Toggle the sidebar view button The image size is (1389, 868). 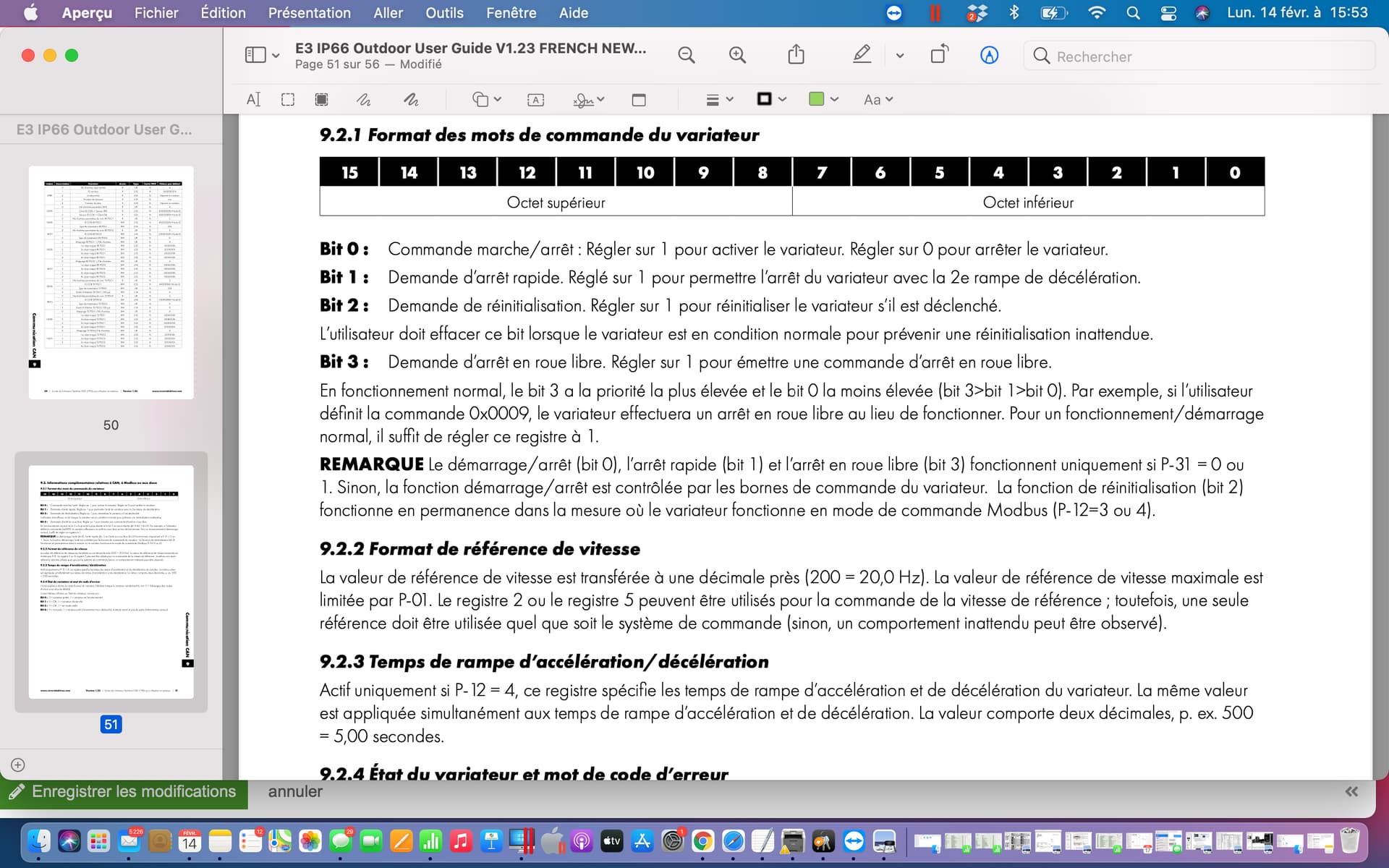pyautogui.click(x=255, y=55)
